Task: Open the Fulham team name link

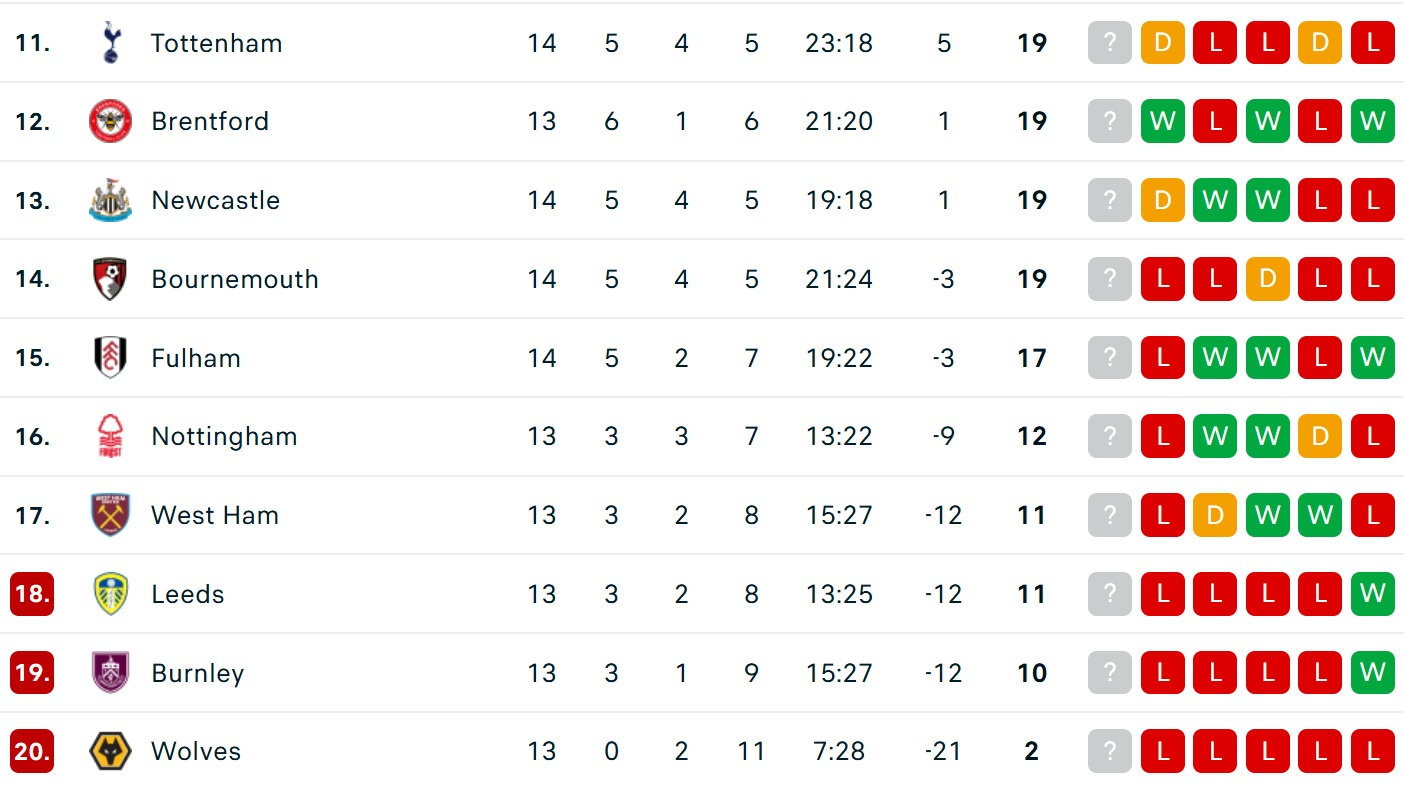Action: [x=196, y=358]
